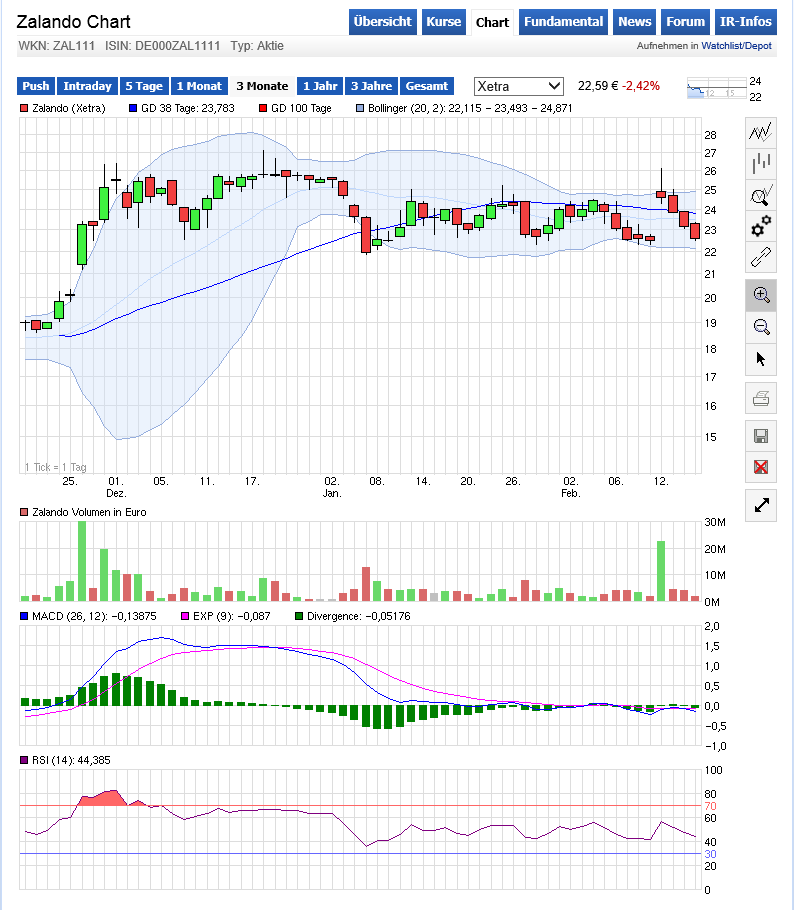794x910 pixels.
Task: Open the Kurse tab
Action: pos(443,22)
